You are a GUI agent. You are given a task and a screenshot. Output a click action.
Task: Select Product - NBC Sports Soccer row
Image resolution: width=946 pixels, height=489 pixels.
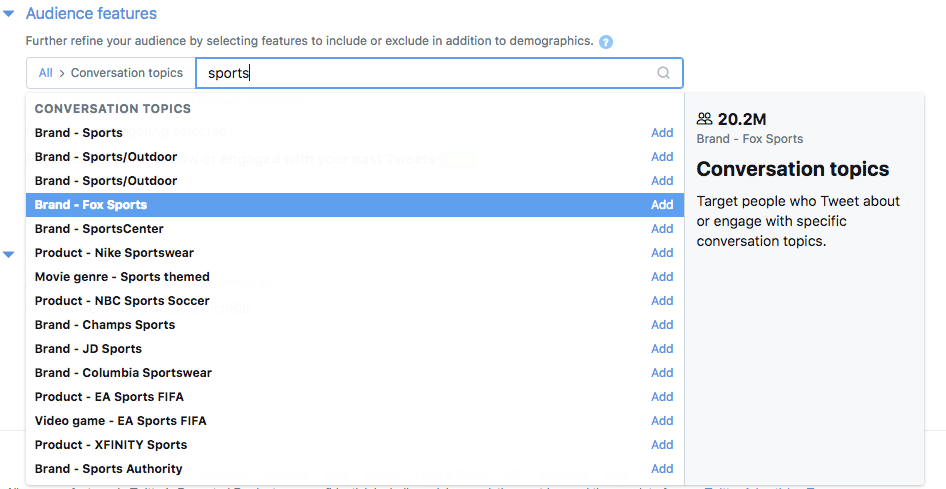tap(355, 301)
